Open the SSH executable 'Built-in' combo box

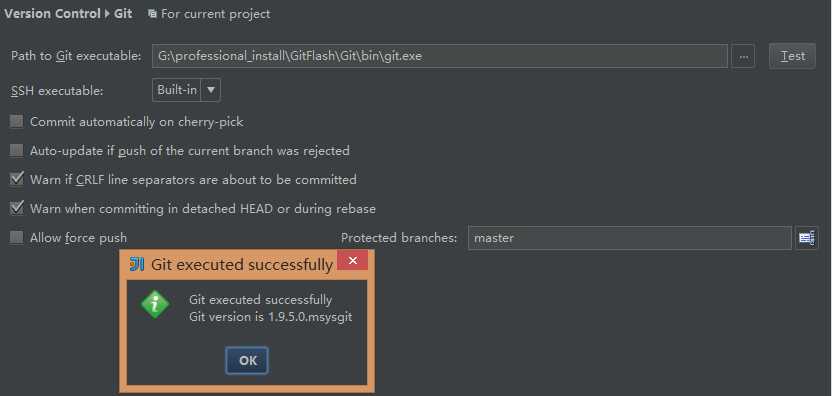pos(186,90)
